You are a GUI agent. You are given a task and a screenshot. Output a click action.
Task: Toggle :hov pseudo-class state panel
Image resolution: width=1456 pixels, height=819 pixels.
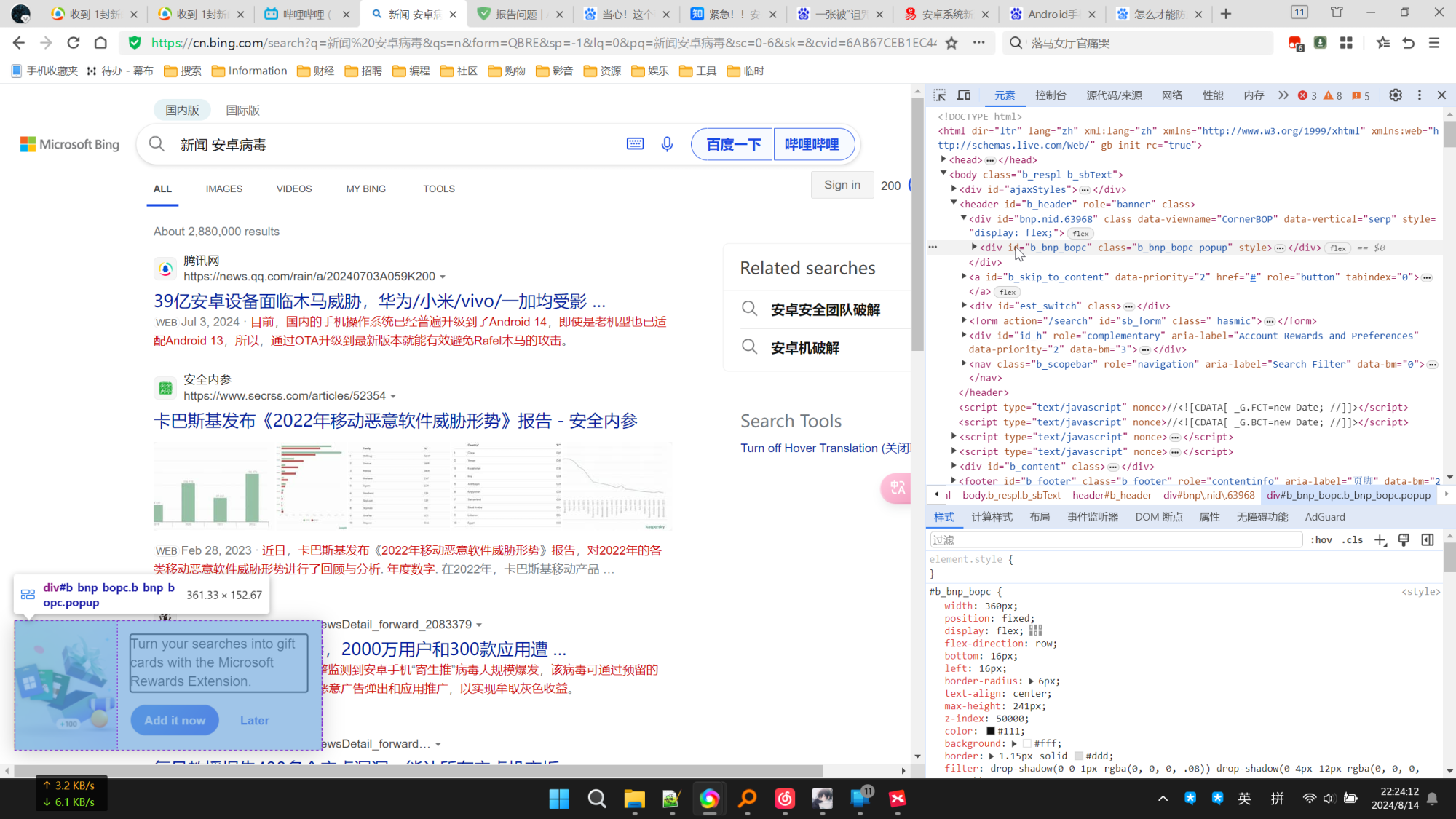click(1321, 539)
